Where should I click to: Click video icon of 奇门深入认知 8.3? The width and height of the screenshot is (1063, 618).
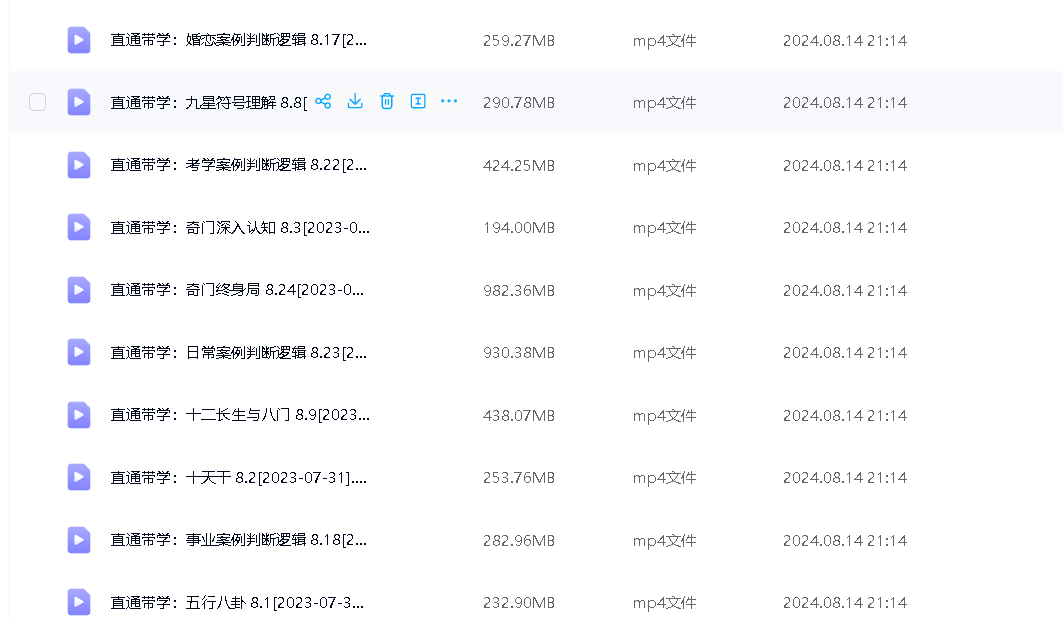(x=79, y=227)
